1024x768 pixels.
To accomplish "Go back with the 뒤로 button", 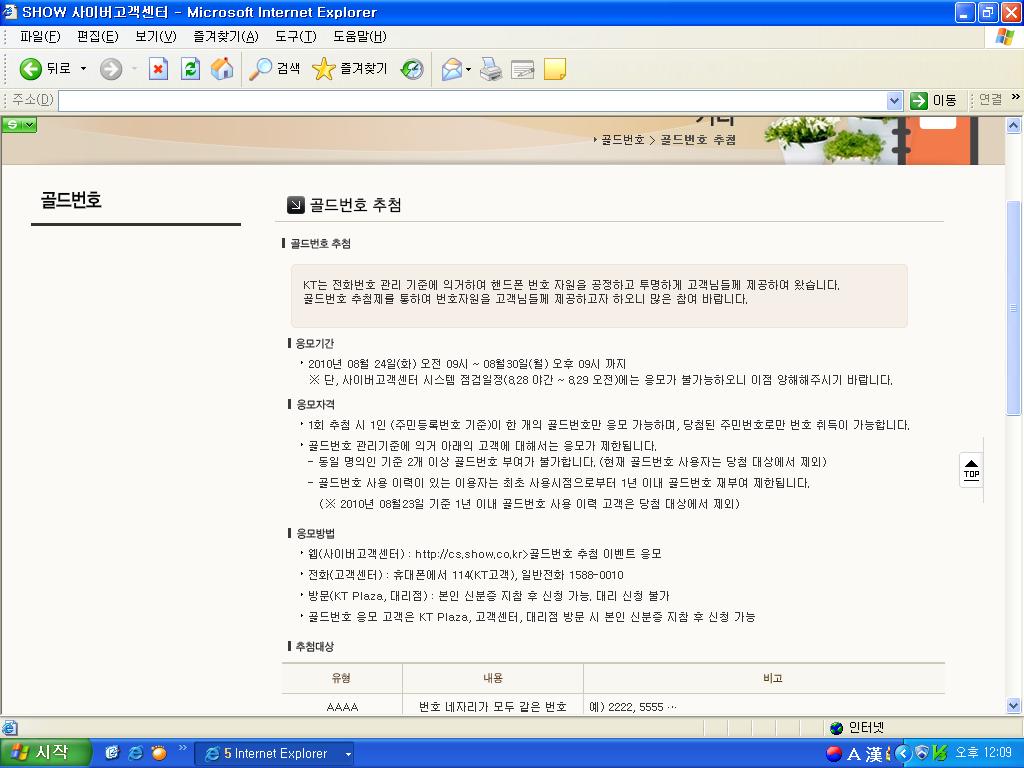I will (44, 69).
